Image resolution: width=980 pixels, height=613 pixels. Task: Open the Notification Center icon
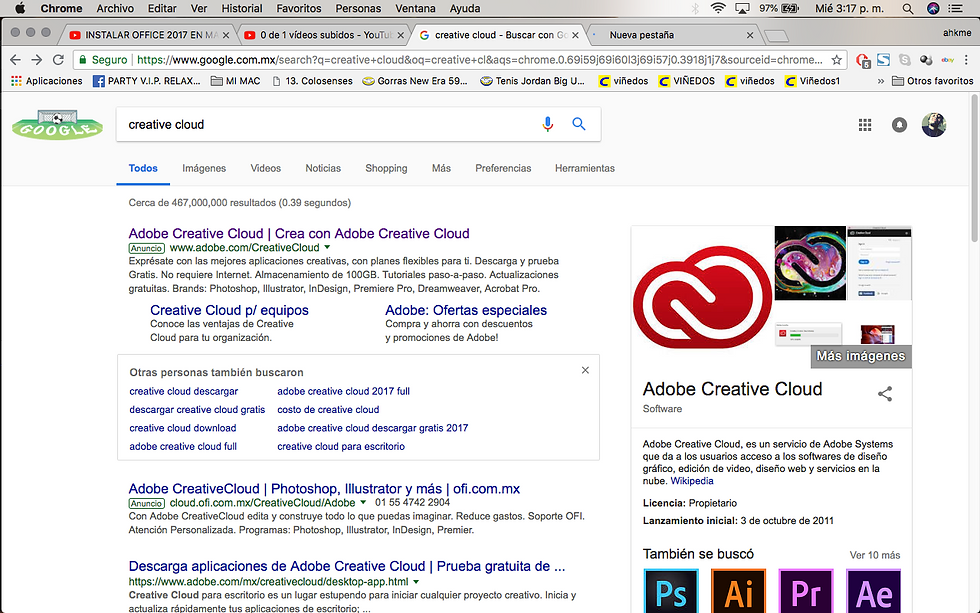[956, 8]
